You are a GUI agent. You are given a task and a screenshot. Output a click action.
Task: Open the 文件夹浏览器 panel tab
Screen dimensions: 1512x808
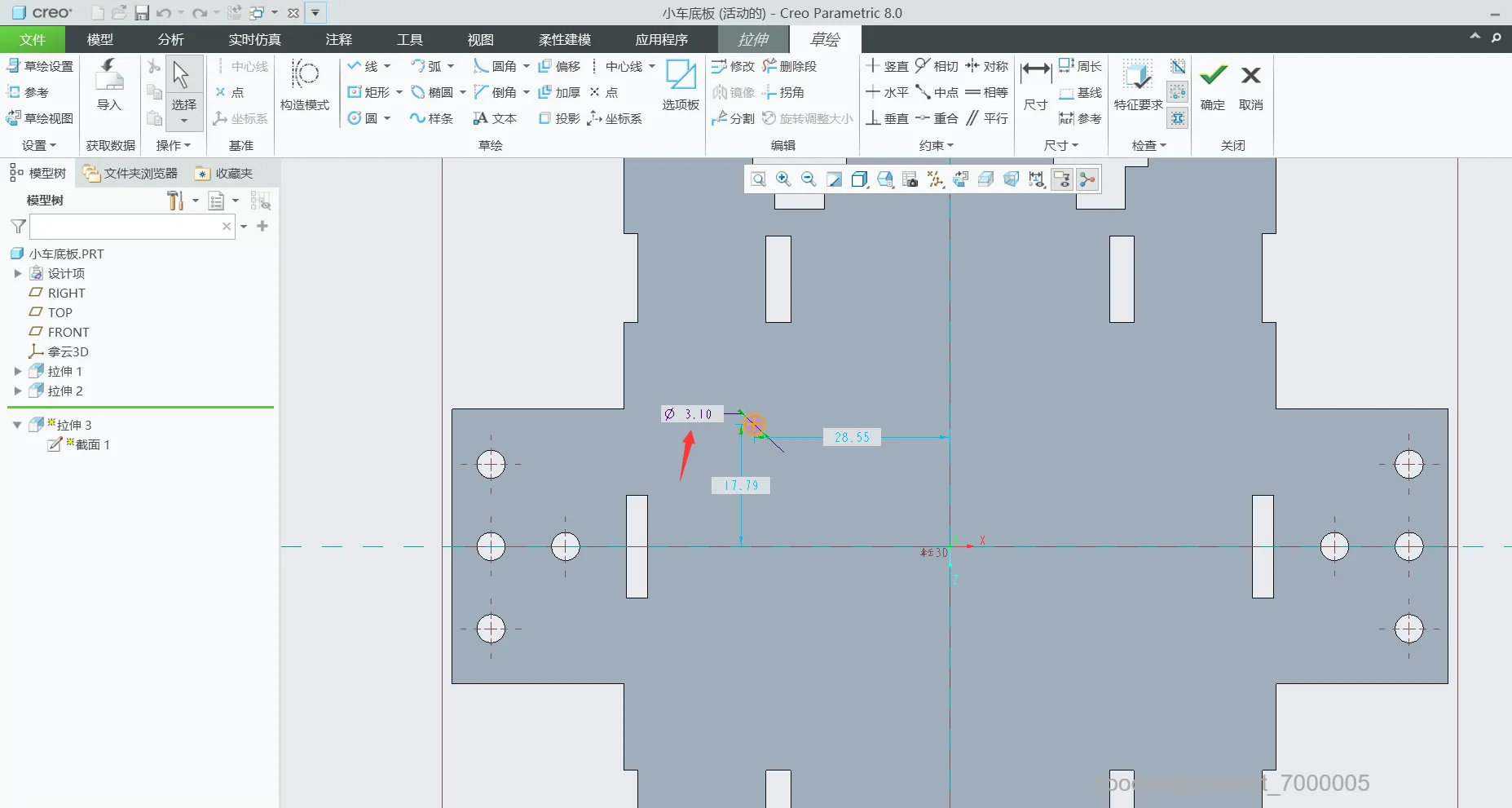[x=130, y=173]
